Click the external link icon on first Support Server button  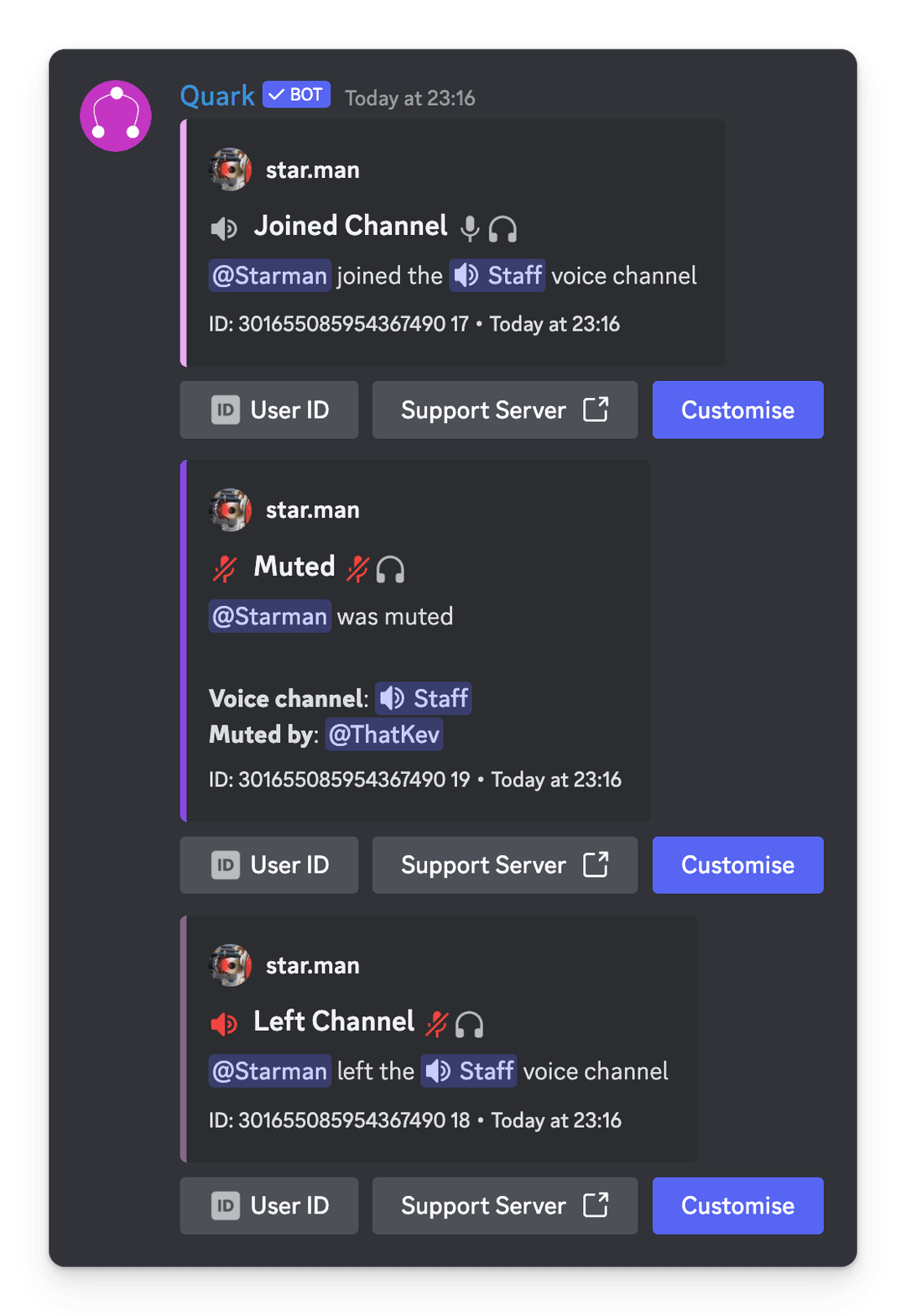596,410
